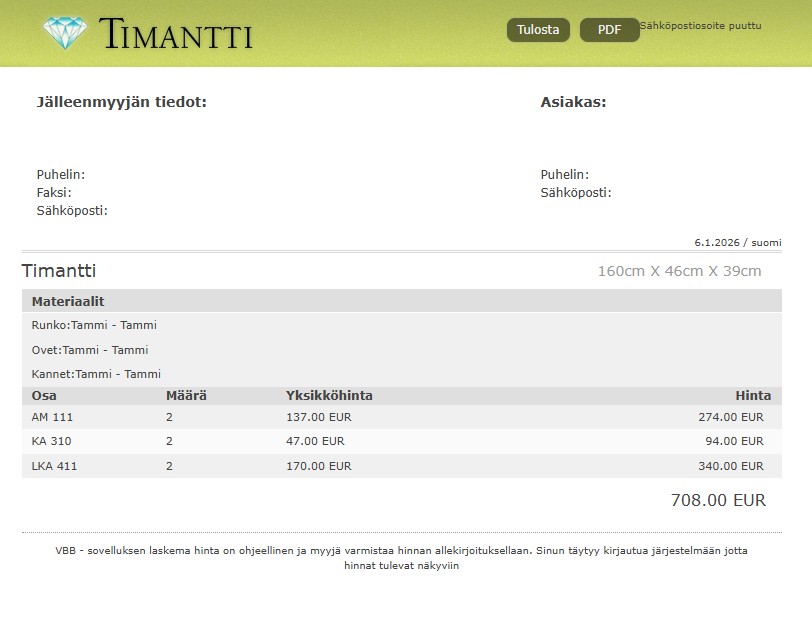812x636 pixels.
Task: Click the date and language text '6.1.2026 / suomi'
Action: [737, 243]
